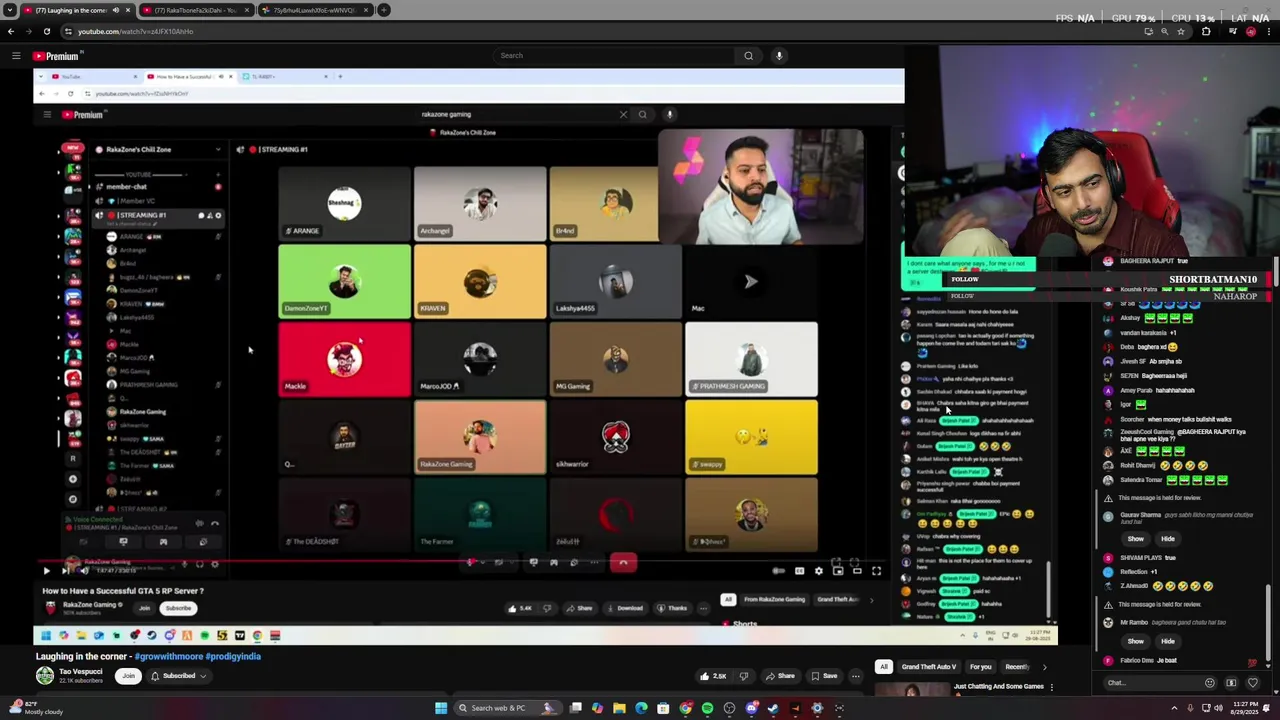Open Chrome's three-dot menu
The image size is (1280, 720).
click(1269, 31)
